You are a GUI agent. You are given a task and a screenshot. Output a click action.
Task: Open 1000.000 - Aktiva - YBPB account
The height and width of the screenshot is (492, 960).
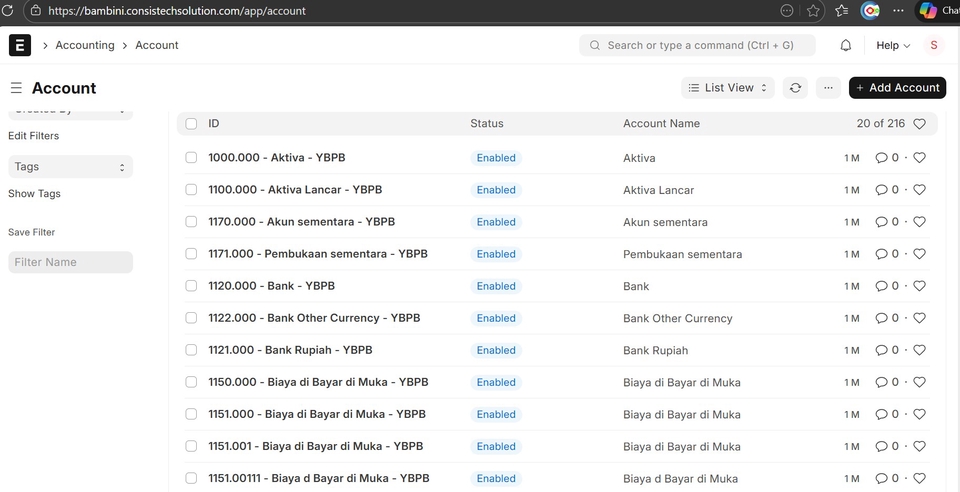click(x=277, y=158)
